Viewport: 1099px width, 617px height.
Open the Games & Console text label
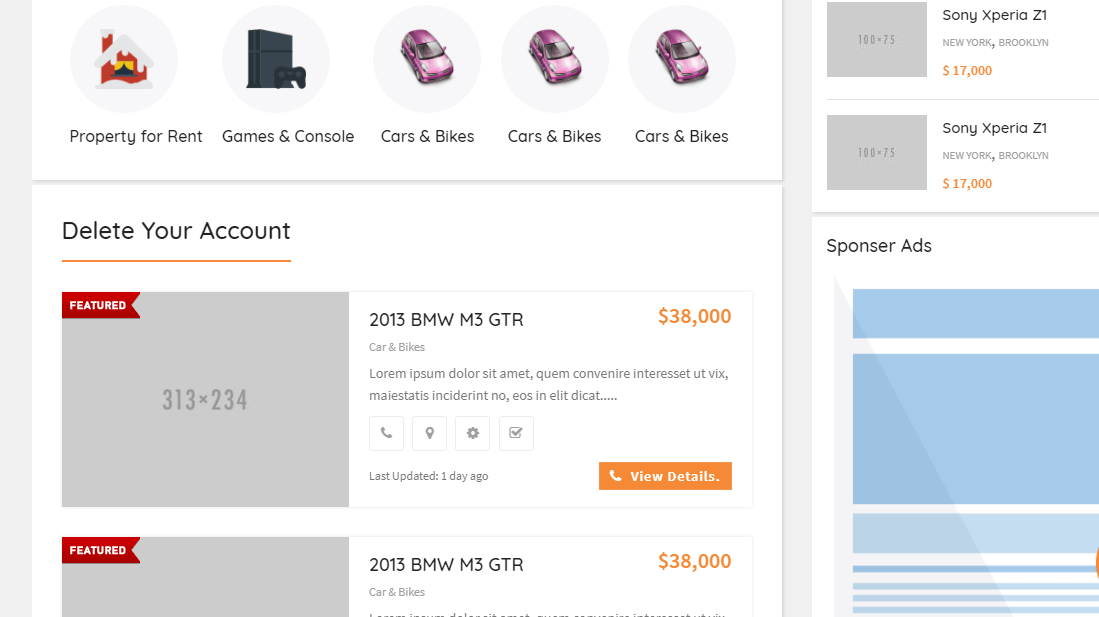pyautogui.click(x=288, y=136)
